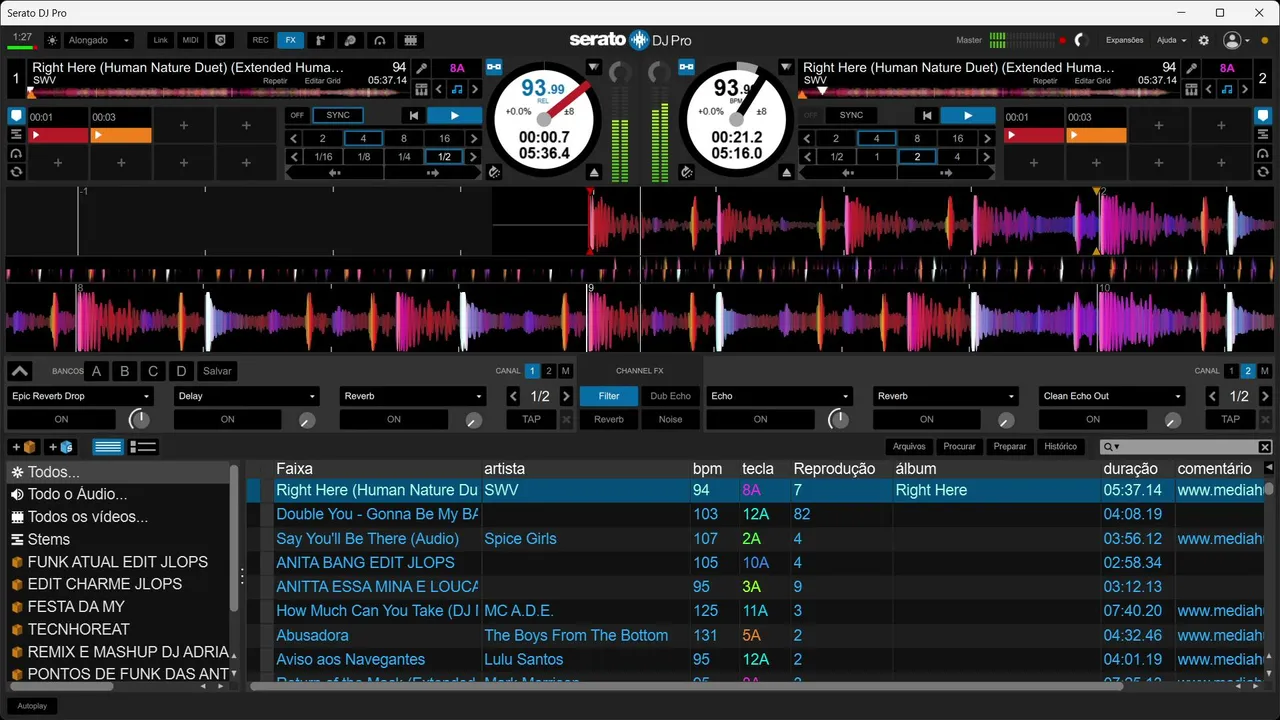Select deck 1 loop roll circular-arrows icon
This screenshot has height=720, width=1280.
pyautogui.click(x=16, y=172)
